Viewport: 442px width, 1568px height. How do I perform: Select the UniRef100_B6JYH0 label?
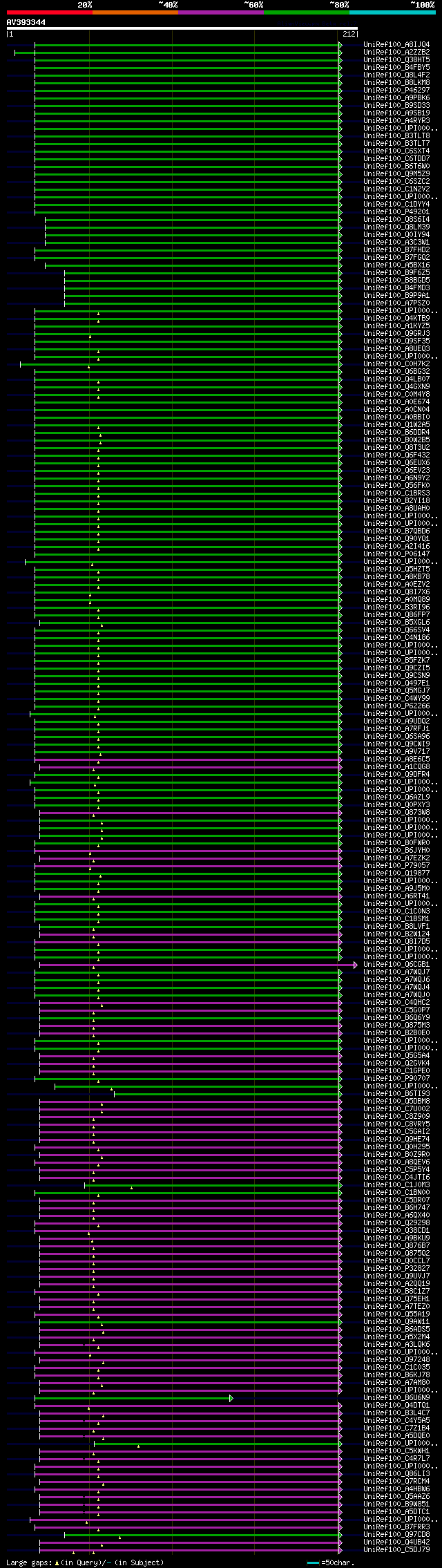coord(396,850)
